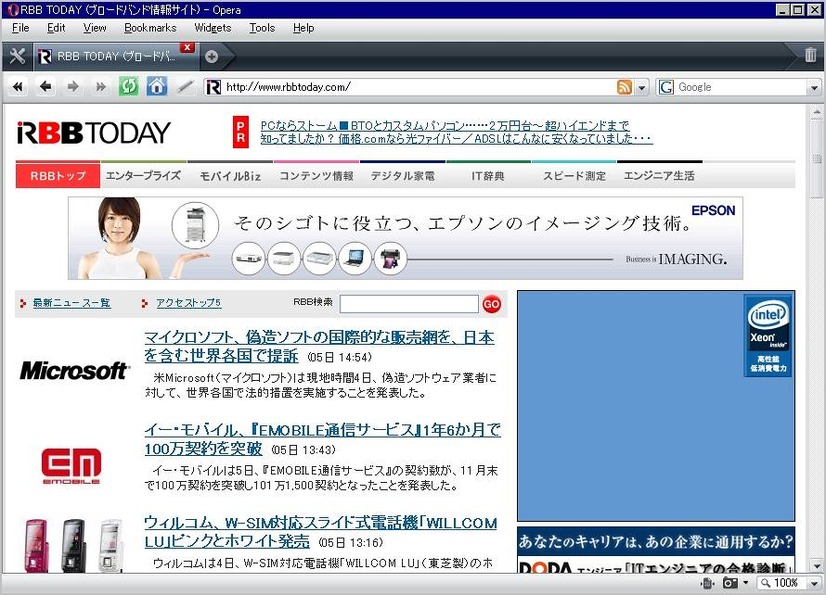Open the panels wrench icon
This screenshot has height=595, width=826.
tap(17, 56)
